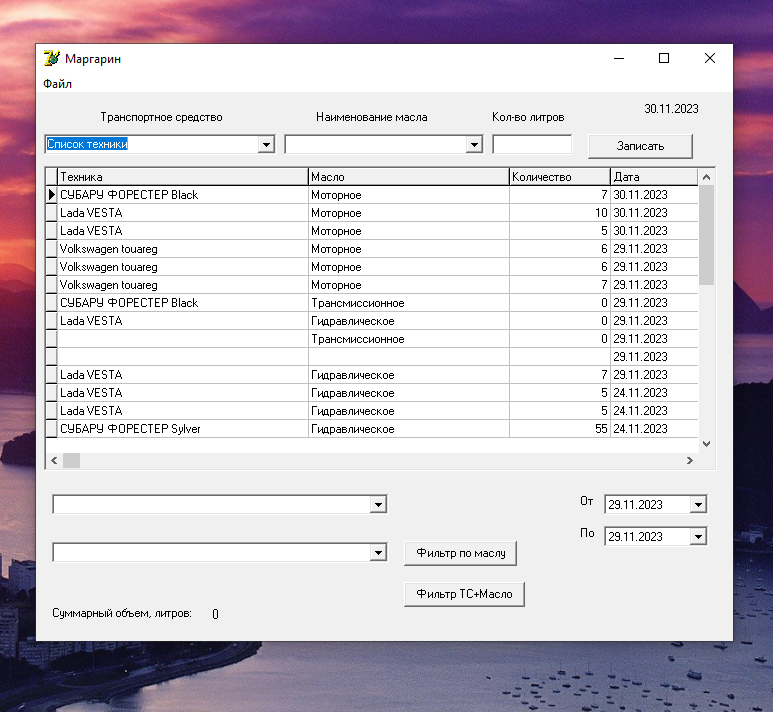Minimize the Маргарин window
The height and width of the screenshot is (712, 773).
(619, 58)
